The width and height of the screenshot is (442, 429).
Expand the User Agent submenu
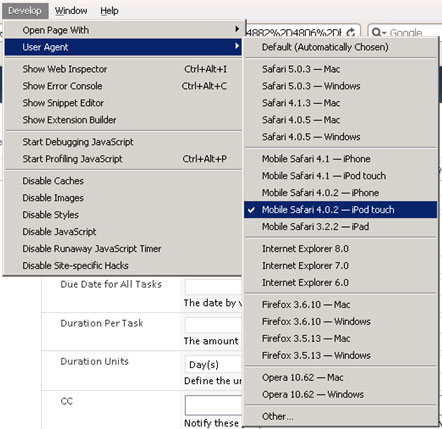[123, 47]
